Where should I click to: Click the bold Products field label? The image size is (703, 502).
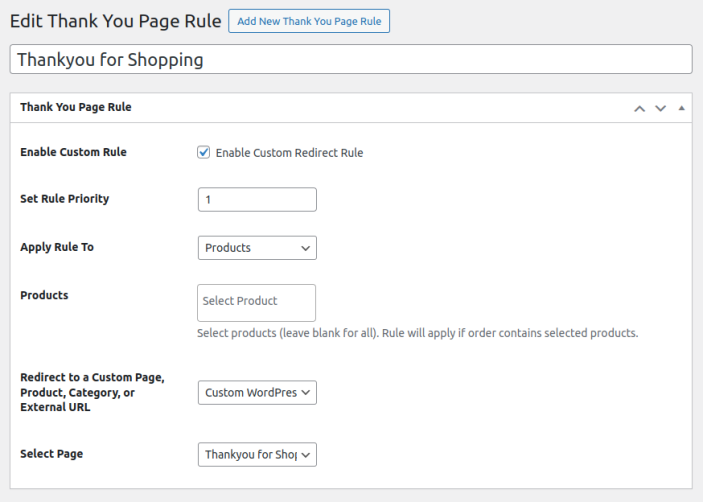coord(44,295)
